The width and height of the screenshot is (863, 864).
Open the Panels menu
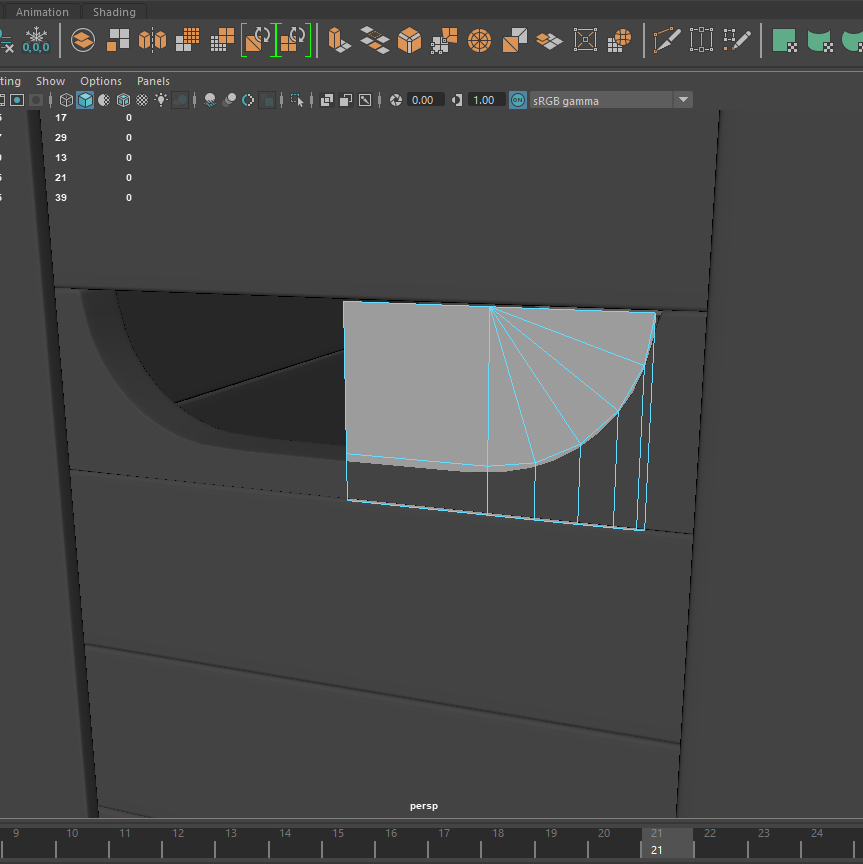[153, 81]
